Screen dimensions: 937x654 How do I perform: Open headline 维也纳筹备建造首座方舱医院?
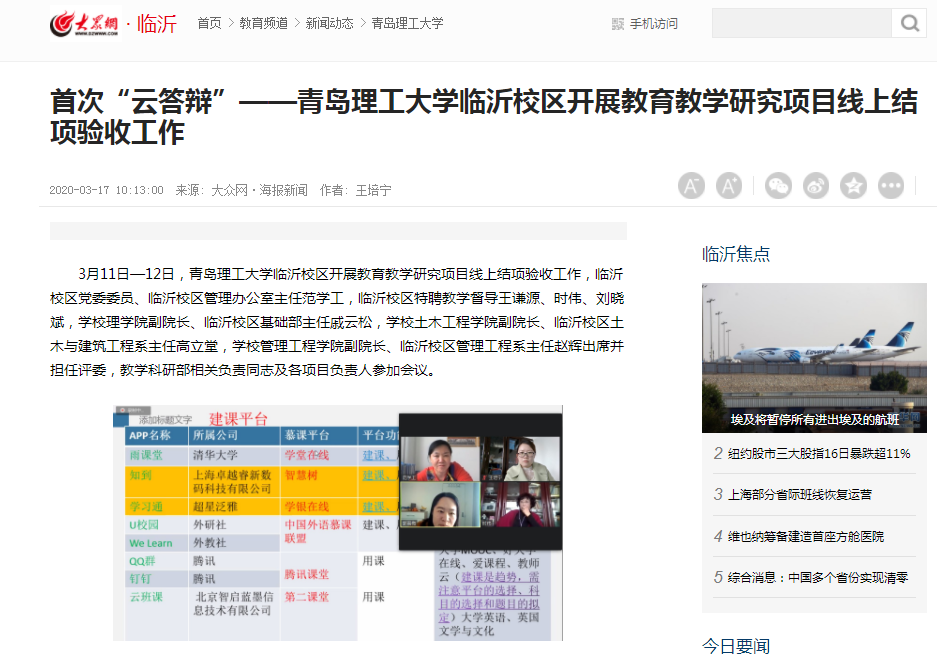(x=805, y=536)
